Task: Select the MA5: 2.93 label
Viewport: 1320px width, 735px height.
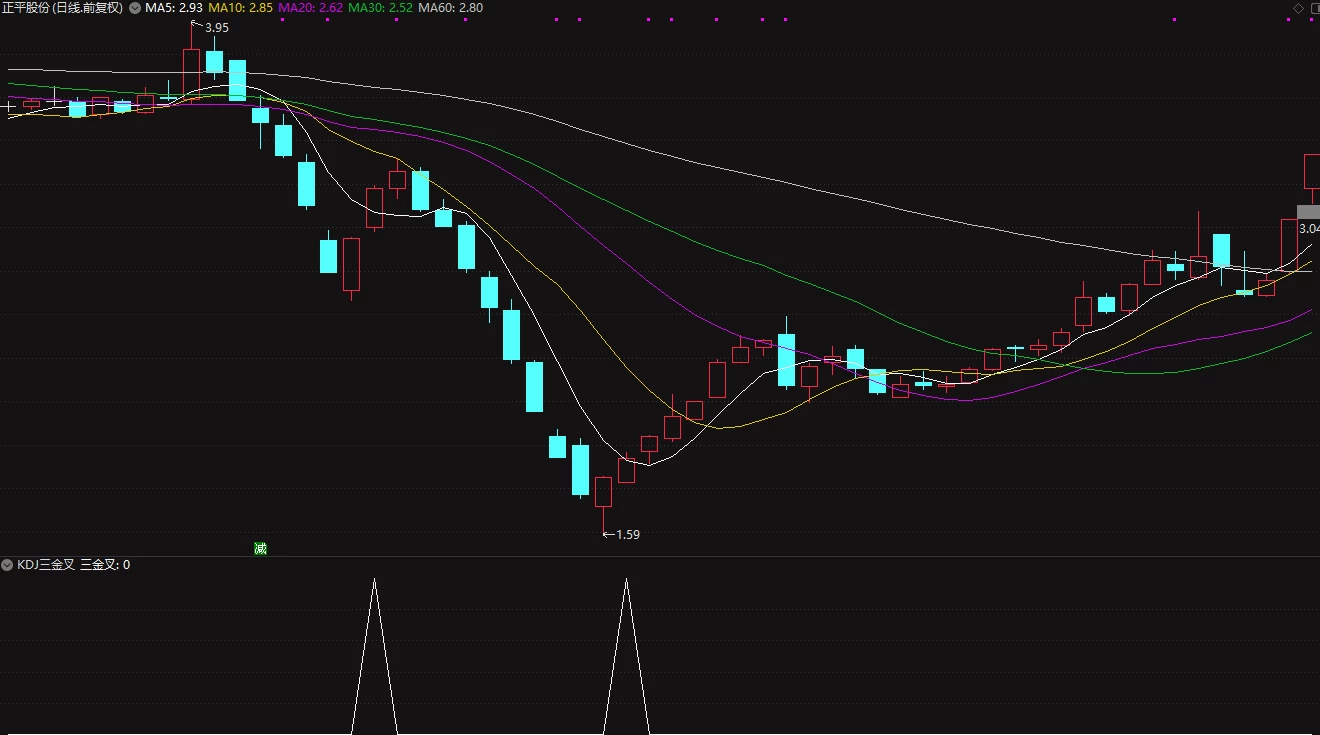Action: 174,8
